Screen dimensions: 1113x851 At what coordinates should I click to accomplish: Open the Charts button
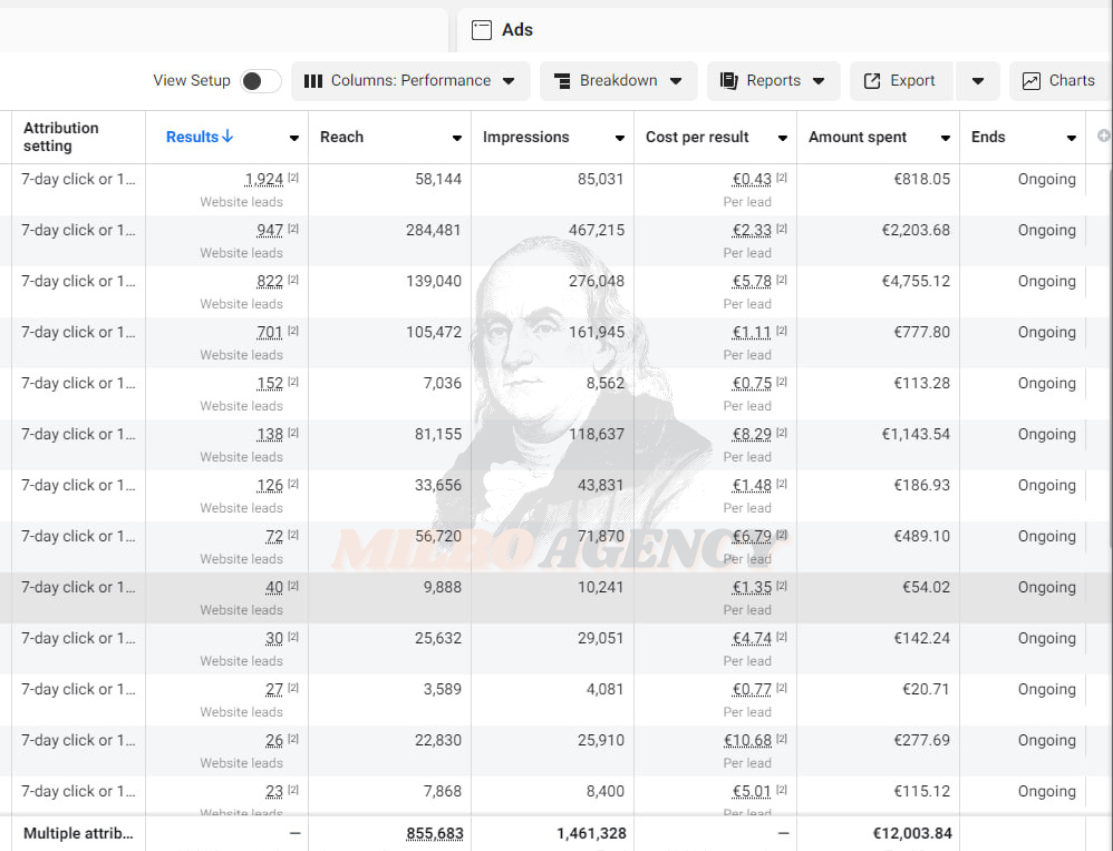(x=1060, y=81)
